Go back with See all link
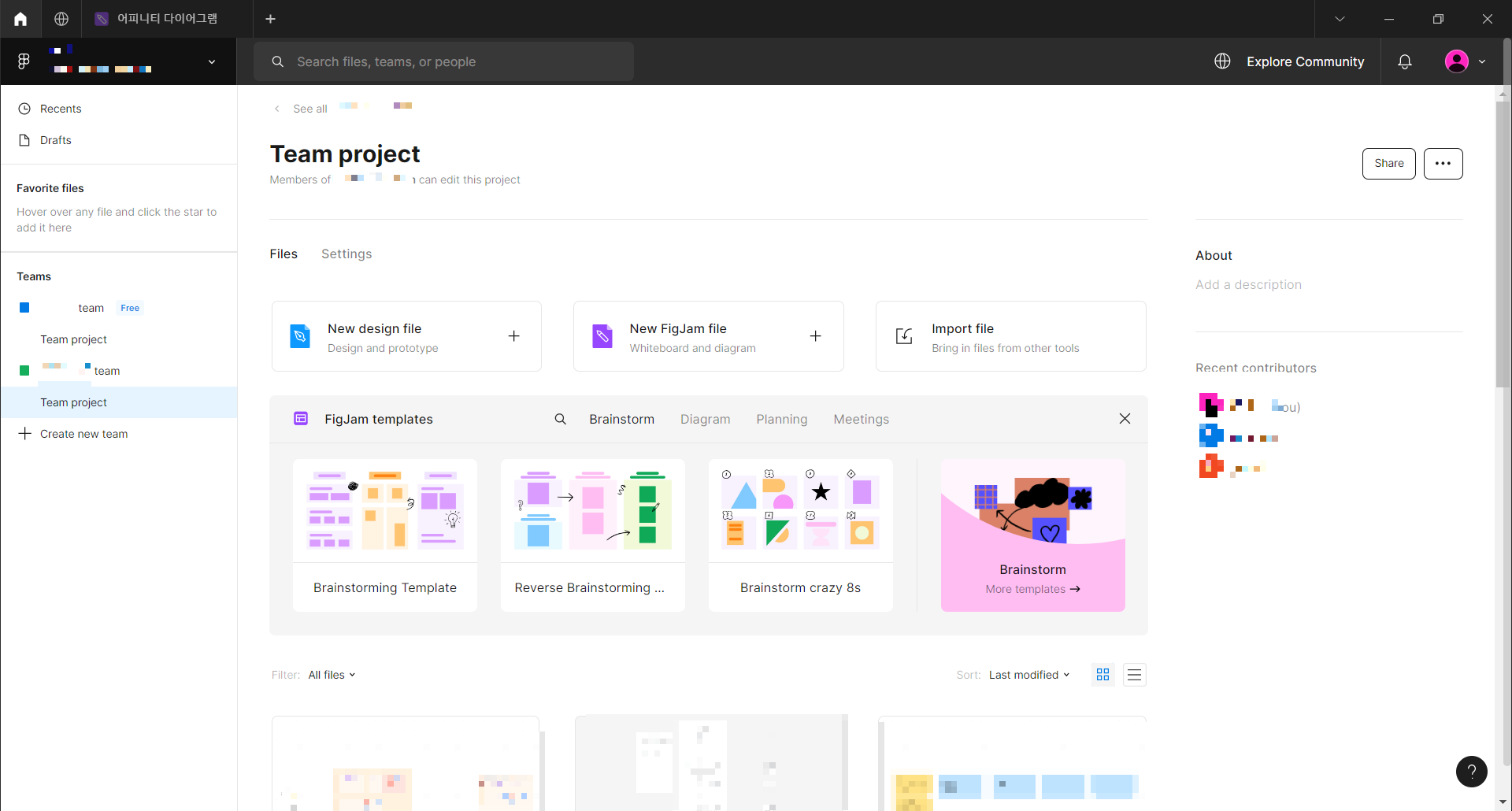 tap(310, 109)
